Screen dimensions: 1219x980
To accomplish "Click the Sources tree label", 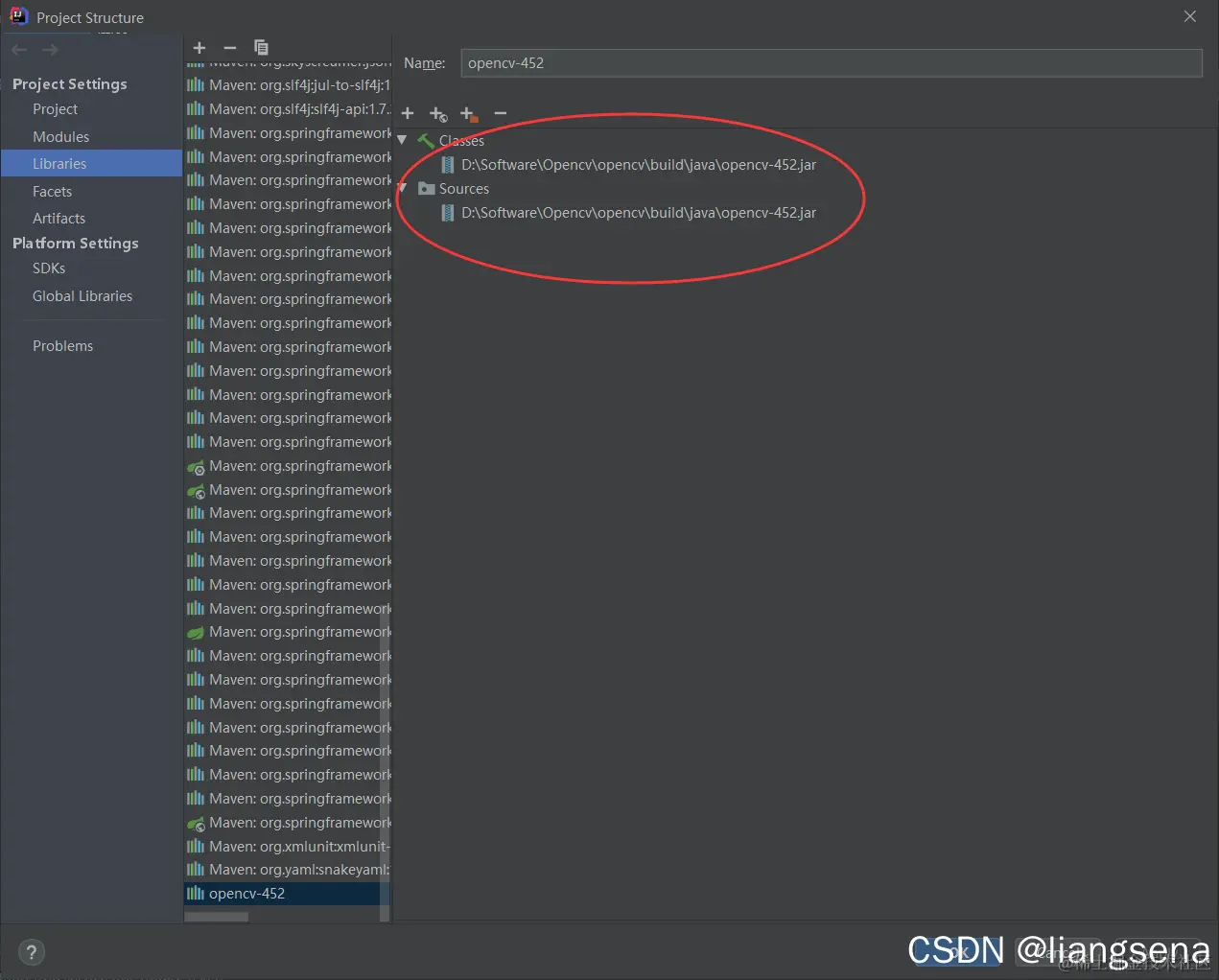I will [x=464, y=189].
